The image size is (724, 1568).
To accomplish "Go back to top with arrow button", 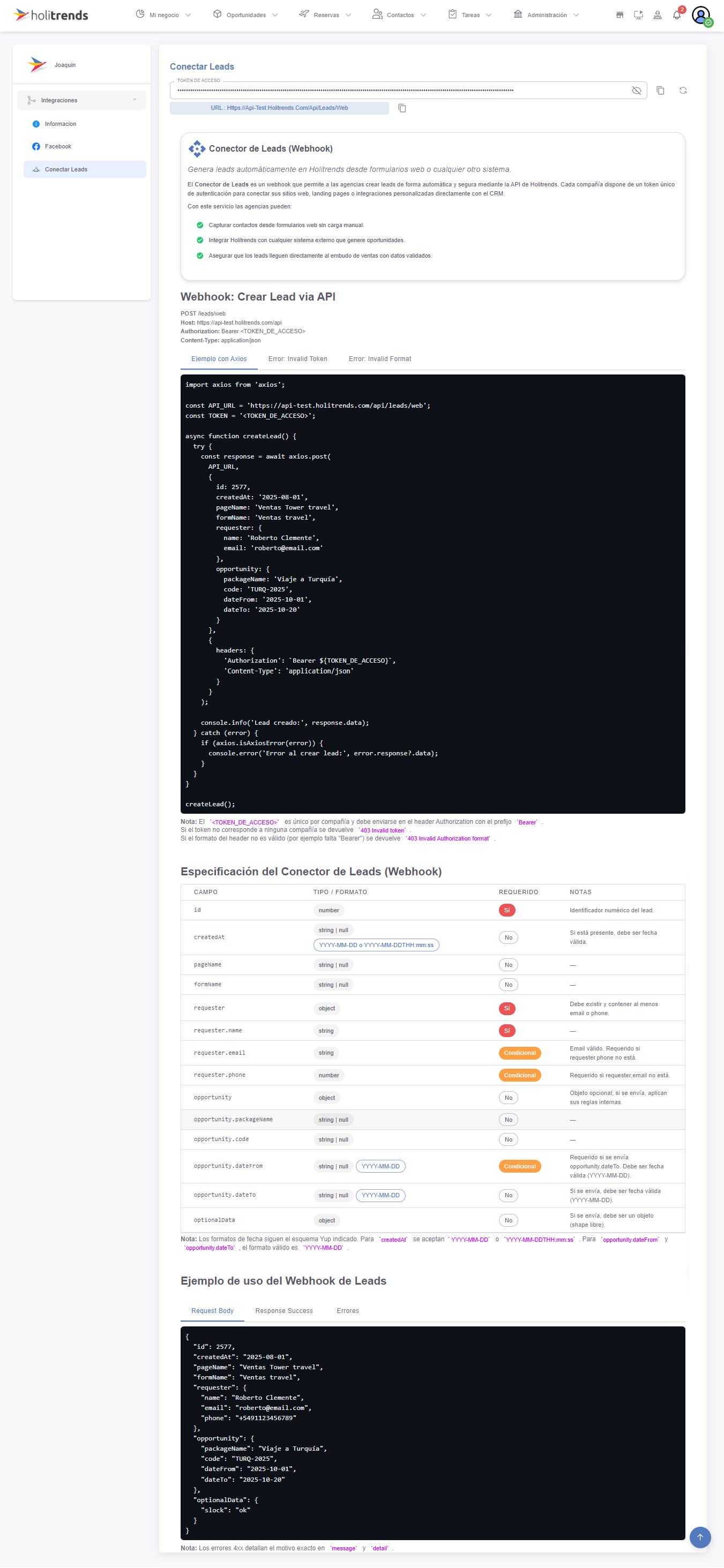I will point(700,1536).
